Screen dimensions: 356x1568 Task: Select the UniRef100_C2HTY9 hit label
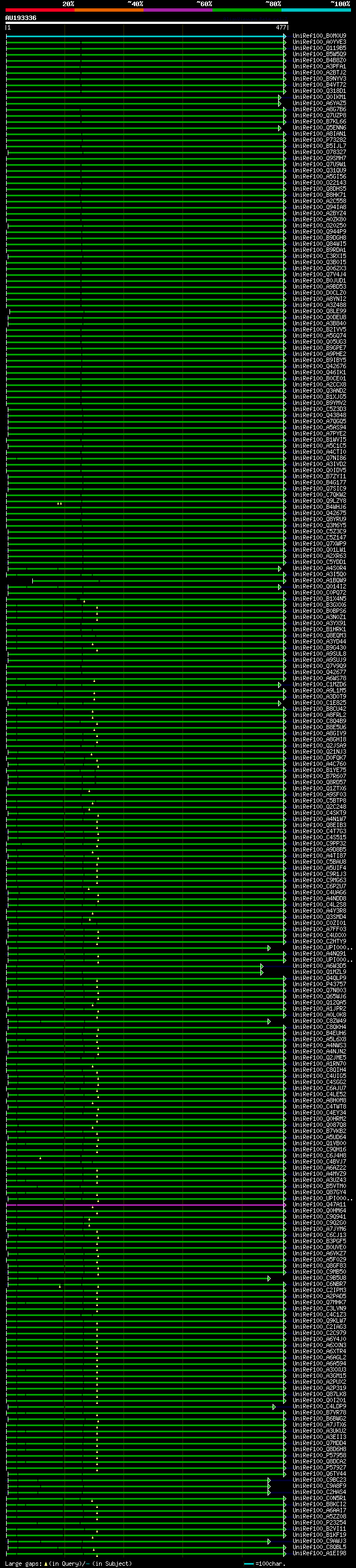(x=319, y=941)
